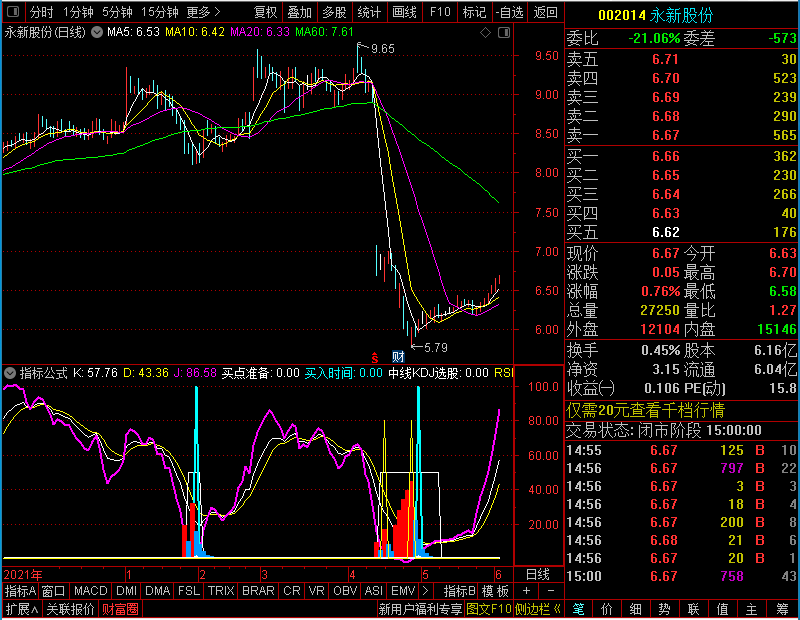This screenshot has width=800, height=620.
Task: Expand the 更多 periods menu
Action: point(203,12)
